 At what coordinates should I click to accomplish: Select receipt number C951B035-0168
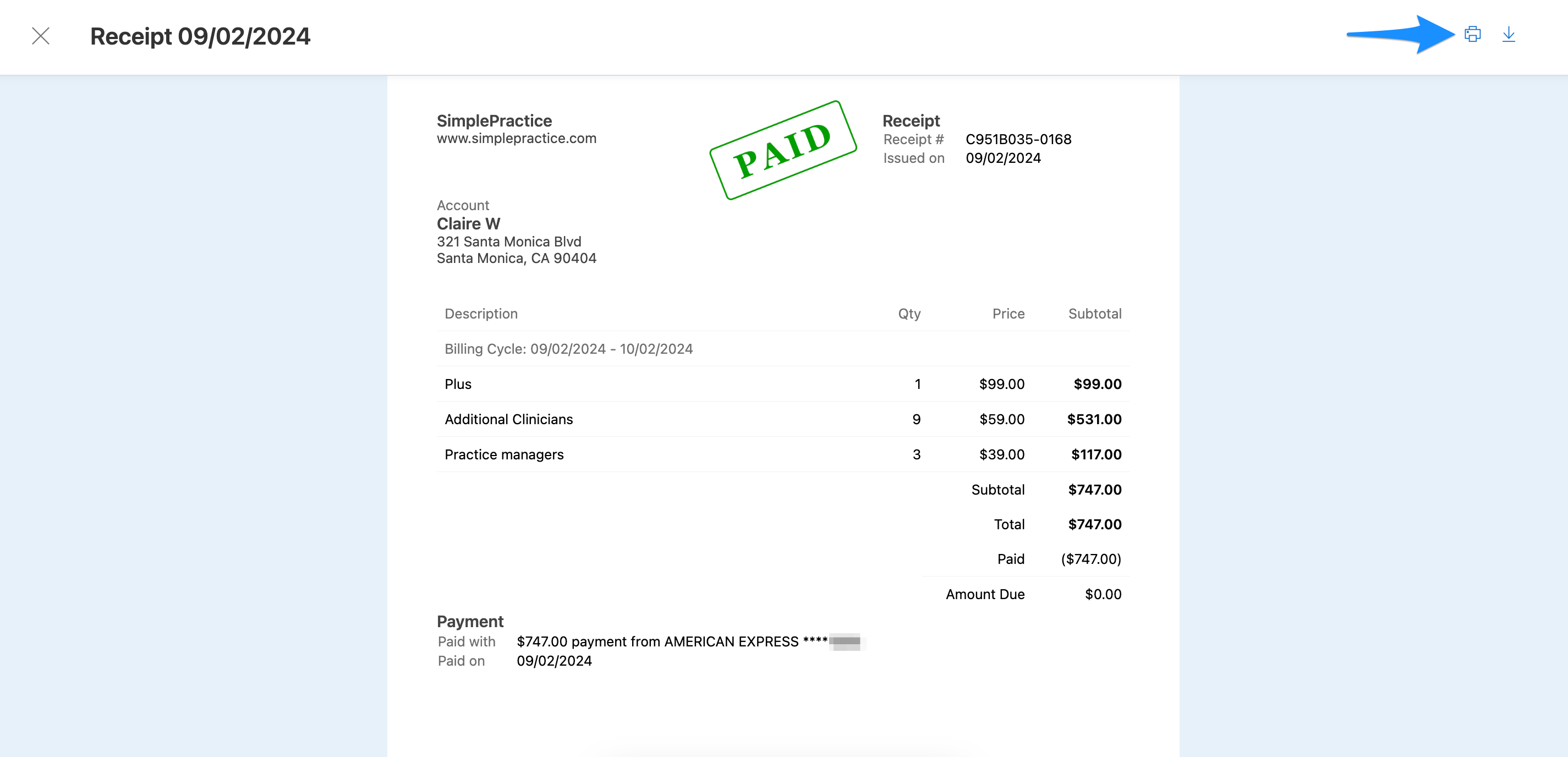click(1018, 139)
